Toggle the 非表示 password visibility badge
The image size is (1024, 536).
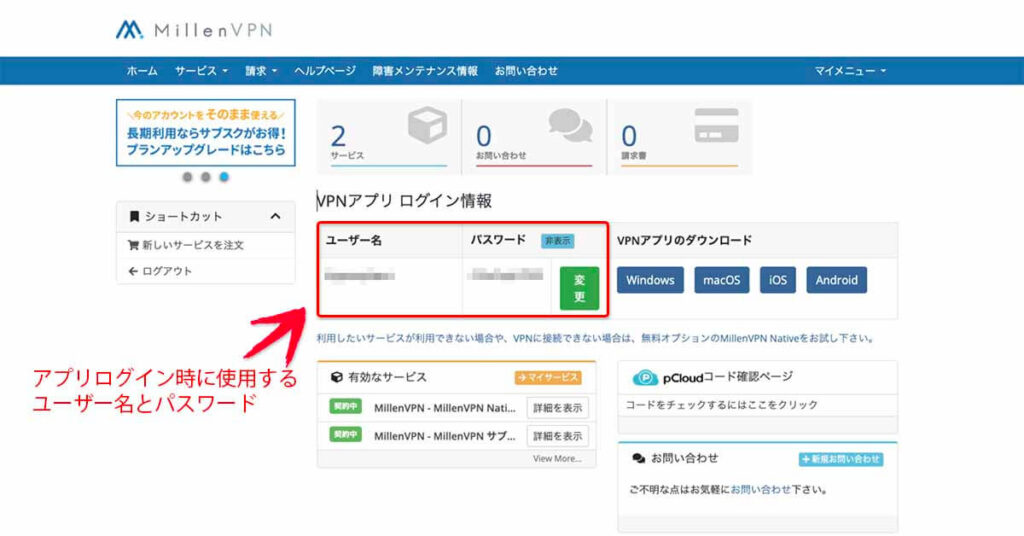(x=558, y=240)
